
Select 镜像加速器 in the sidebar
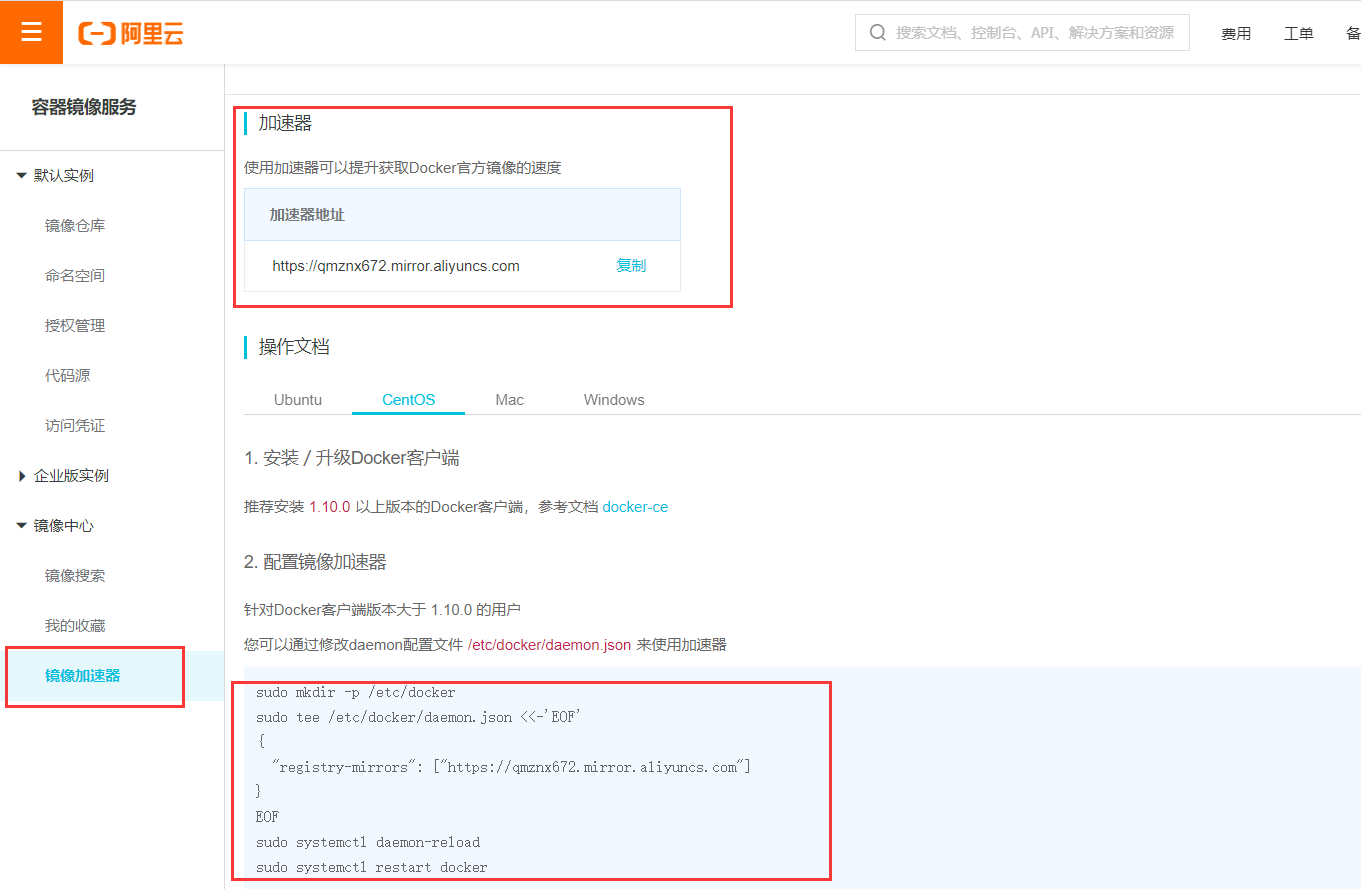pyautogui.click(x=83, y=676)
